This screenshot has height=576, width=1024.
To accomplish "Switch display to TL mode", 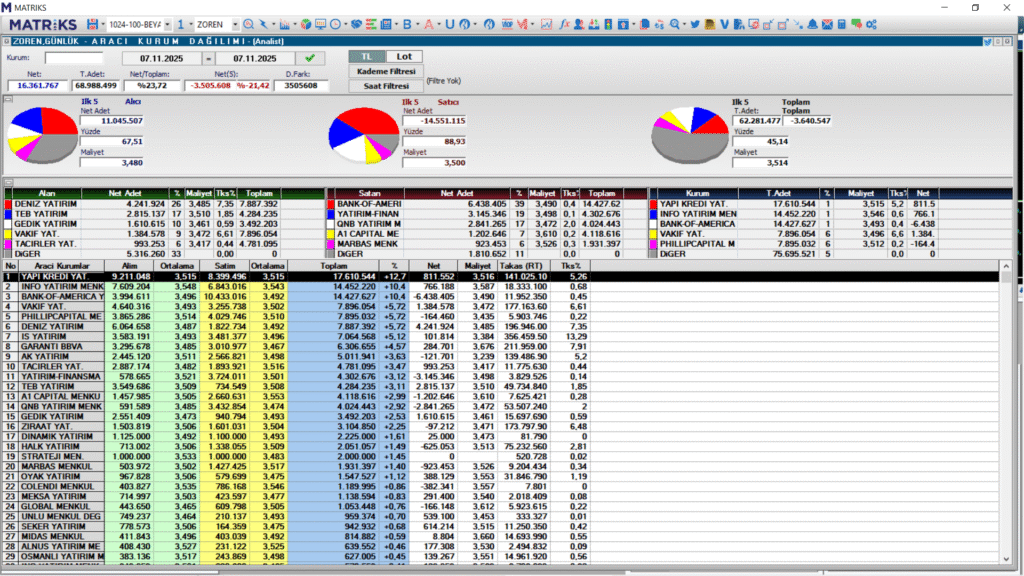I will [x=366, y=57].
